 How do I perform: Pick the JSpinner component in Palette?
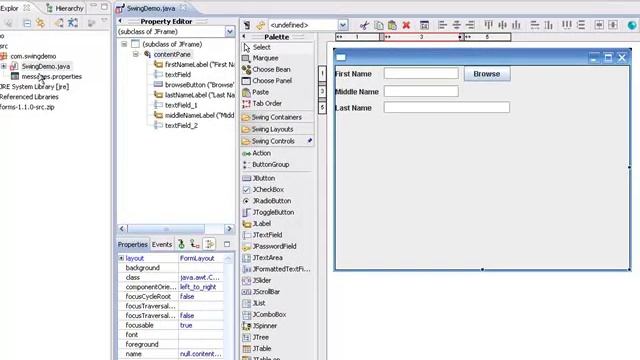(x=260, y=326)
